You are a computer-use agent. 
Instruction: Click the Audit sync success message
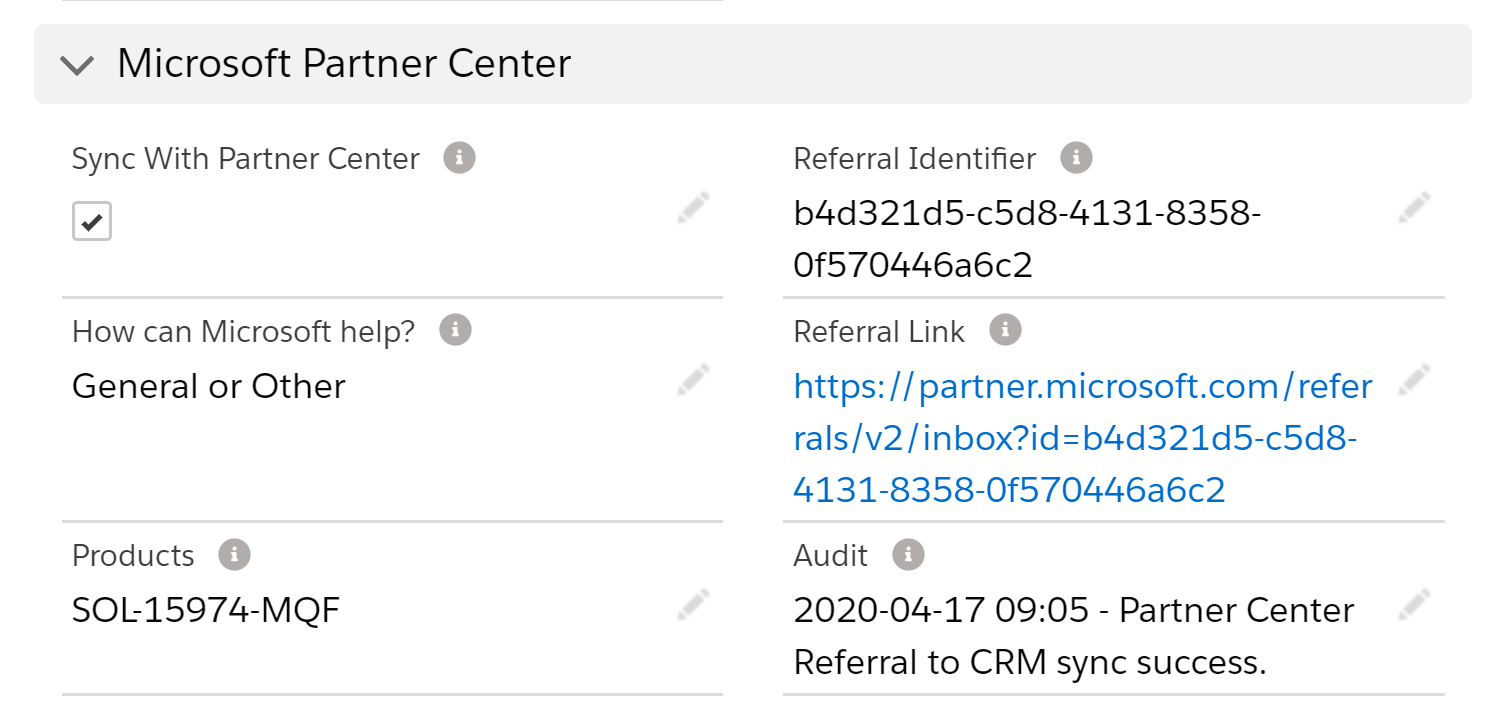click(x=1073, y=636)
